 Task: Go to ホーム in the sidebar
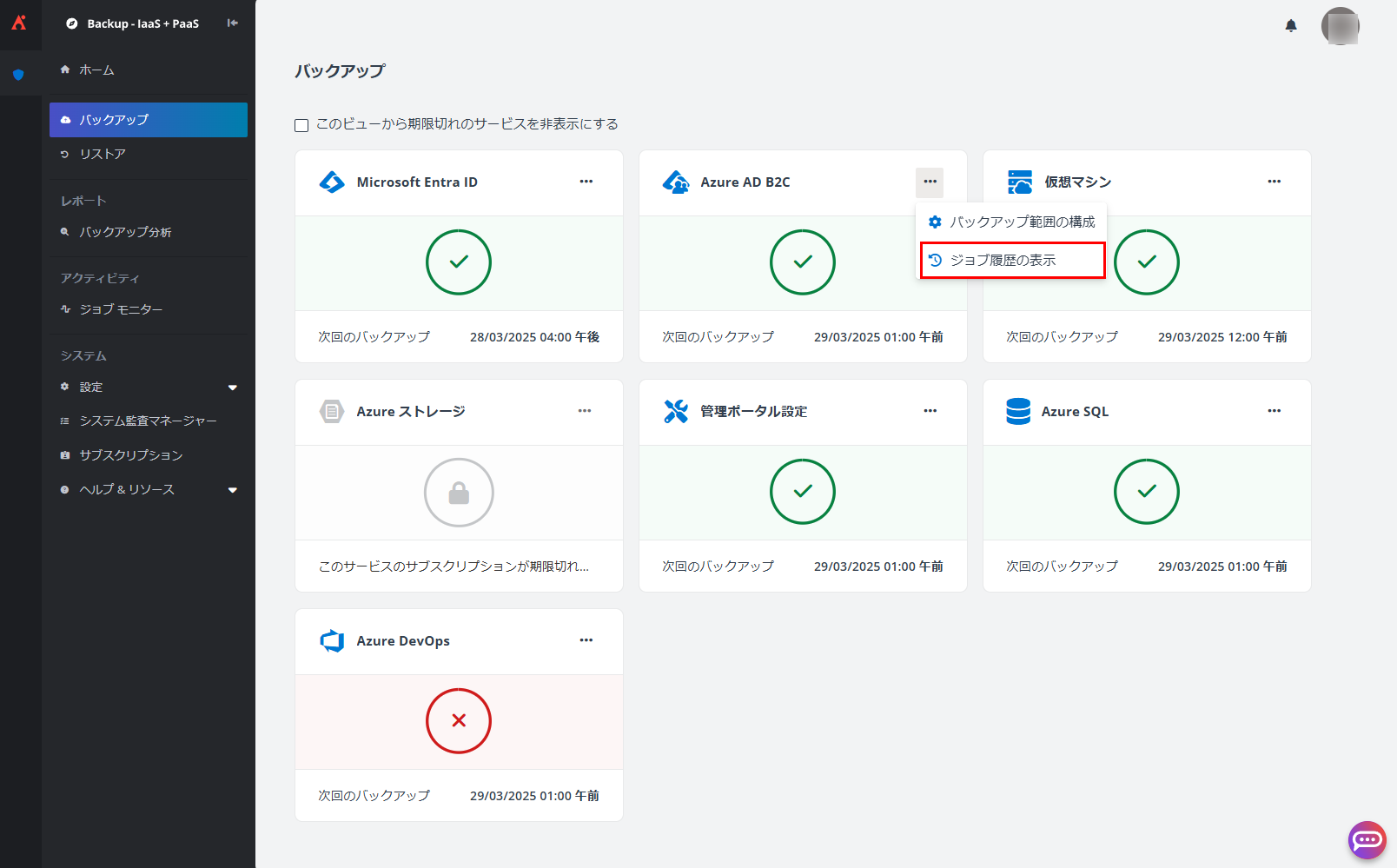click(x=149, y=70)
